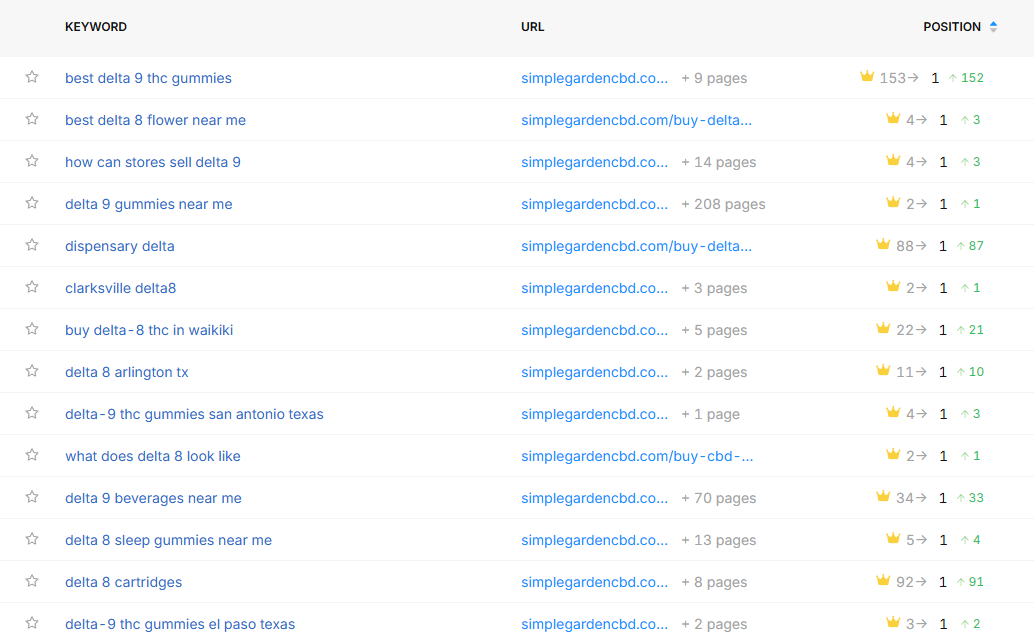Expand '+ 9 pages' for best delta 9 thc gummies
Viewport: 1034px width, 642px height.
pyautogui.click(x=714, y=78)
